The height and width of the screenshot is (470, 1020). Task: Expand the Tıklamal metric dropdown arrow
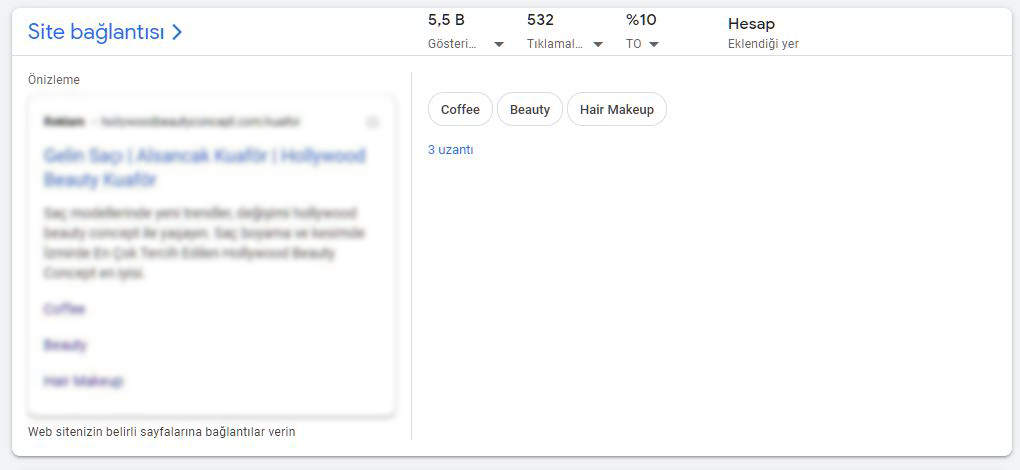coord(598,44)
